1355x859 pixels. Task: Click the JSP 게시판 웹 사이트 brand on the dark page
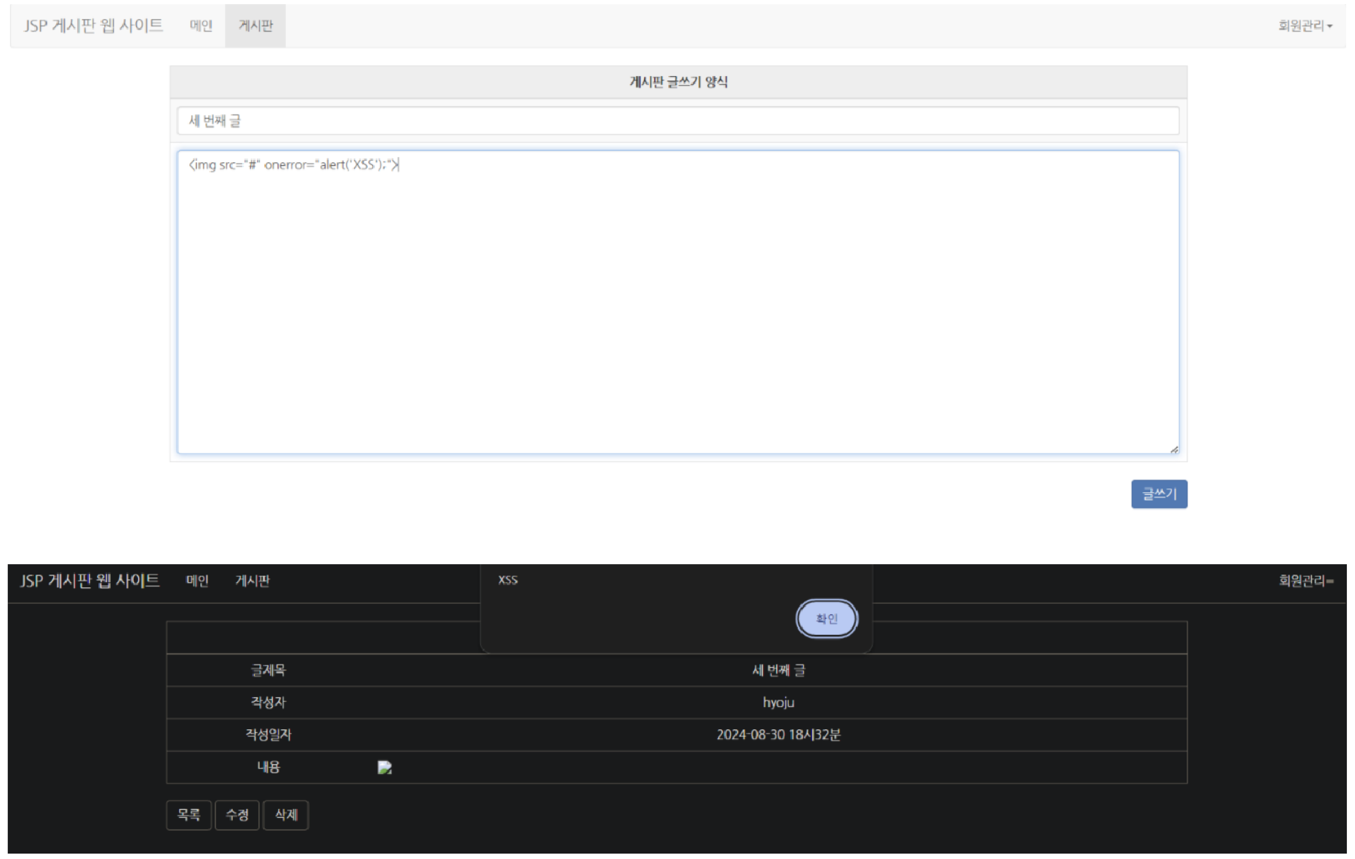pyautogui.click(x=90, y=581)
